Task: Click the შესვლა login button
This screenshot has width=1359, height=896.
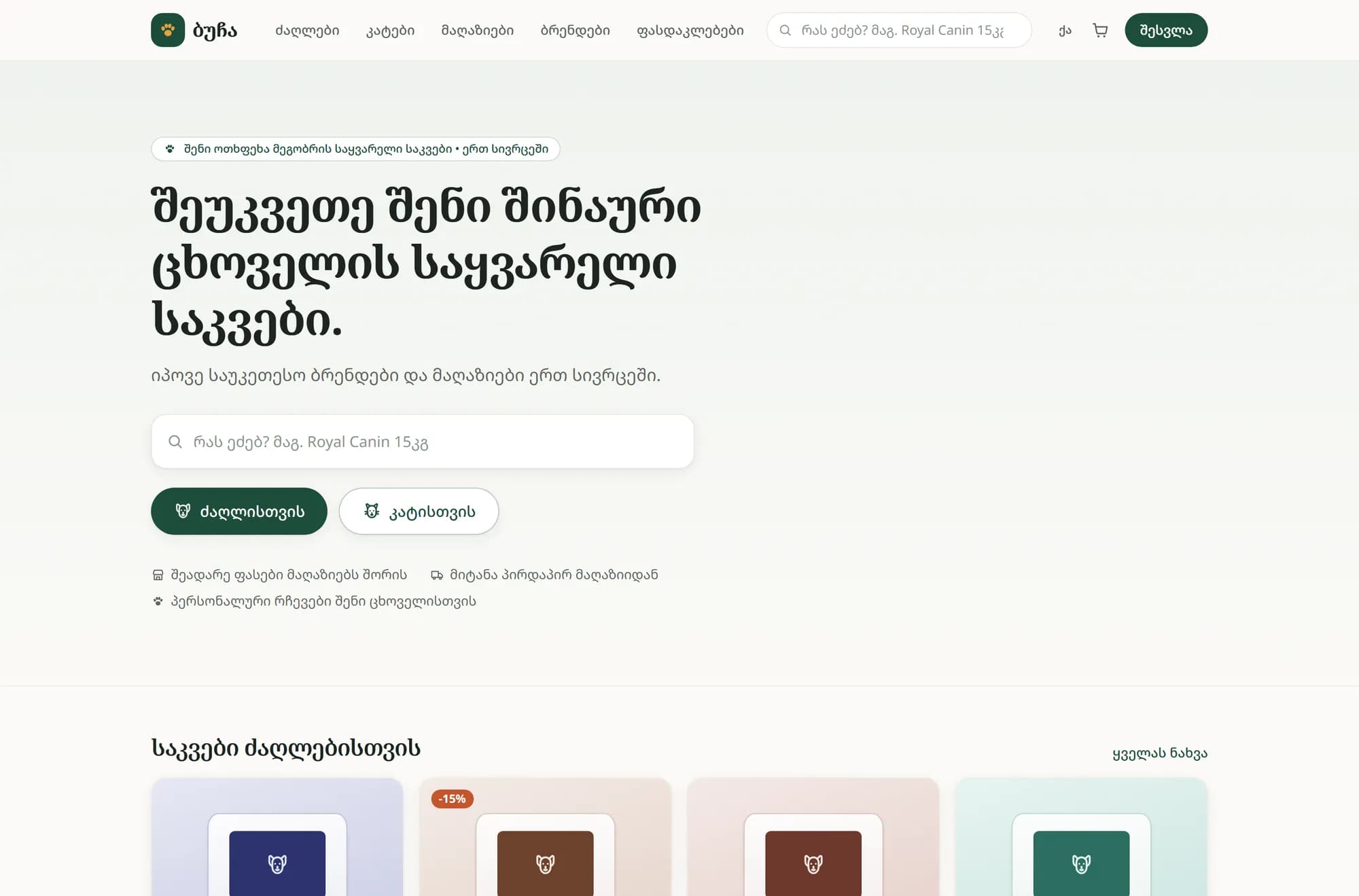Action: tap(1166, 30)
